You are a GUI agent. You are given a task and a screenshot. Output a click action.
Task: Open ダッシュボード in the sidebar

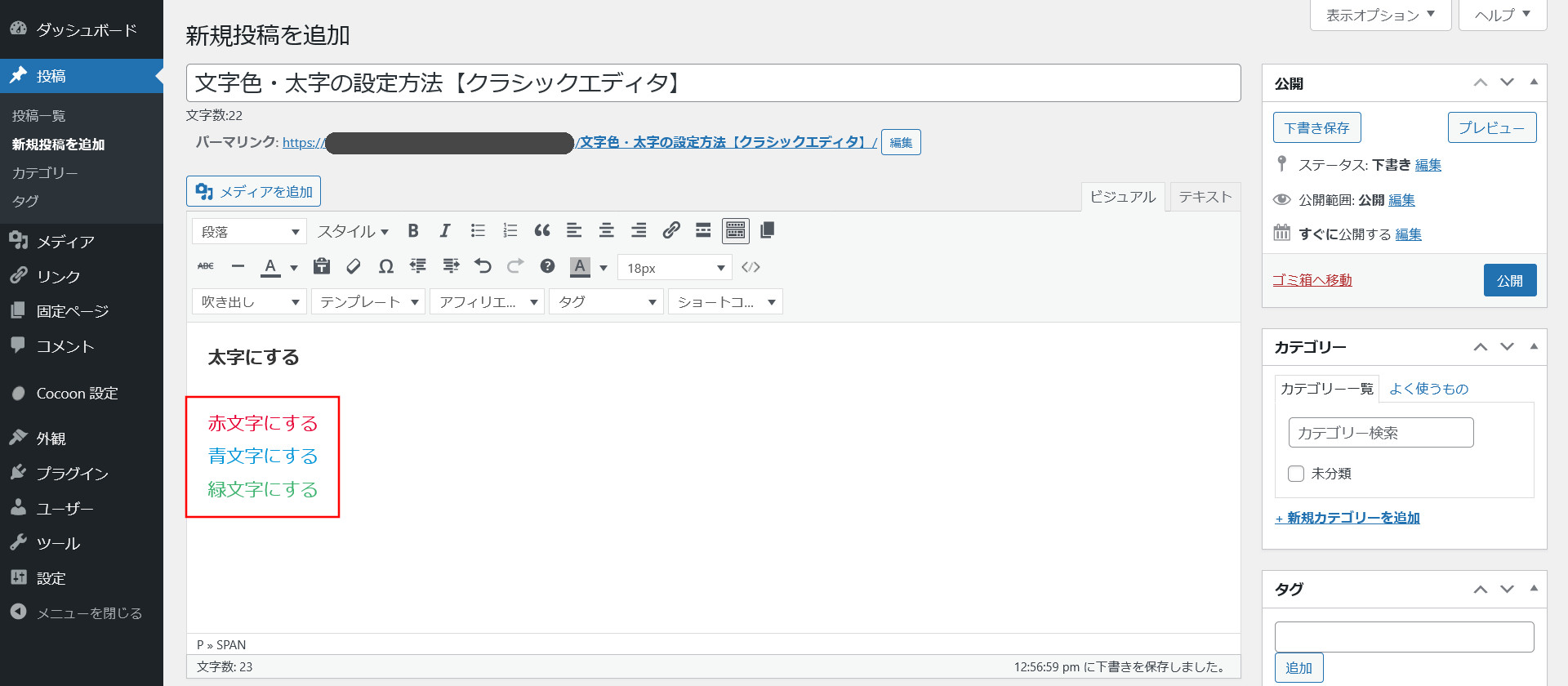click(x=82, y=30)
